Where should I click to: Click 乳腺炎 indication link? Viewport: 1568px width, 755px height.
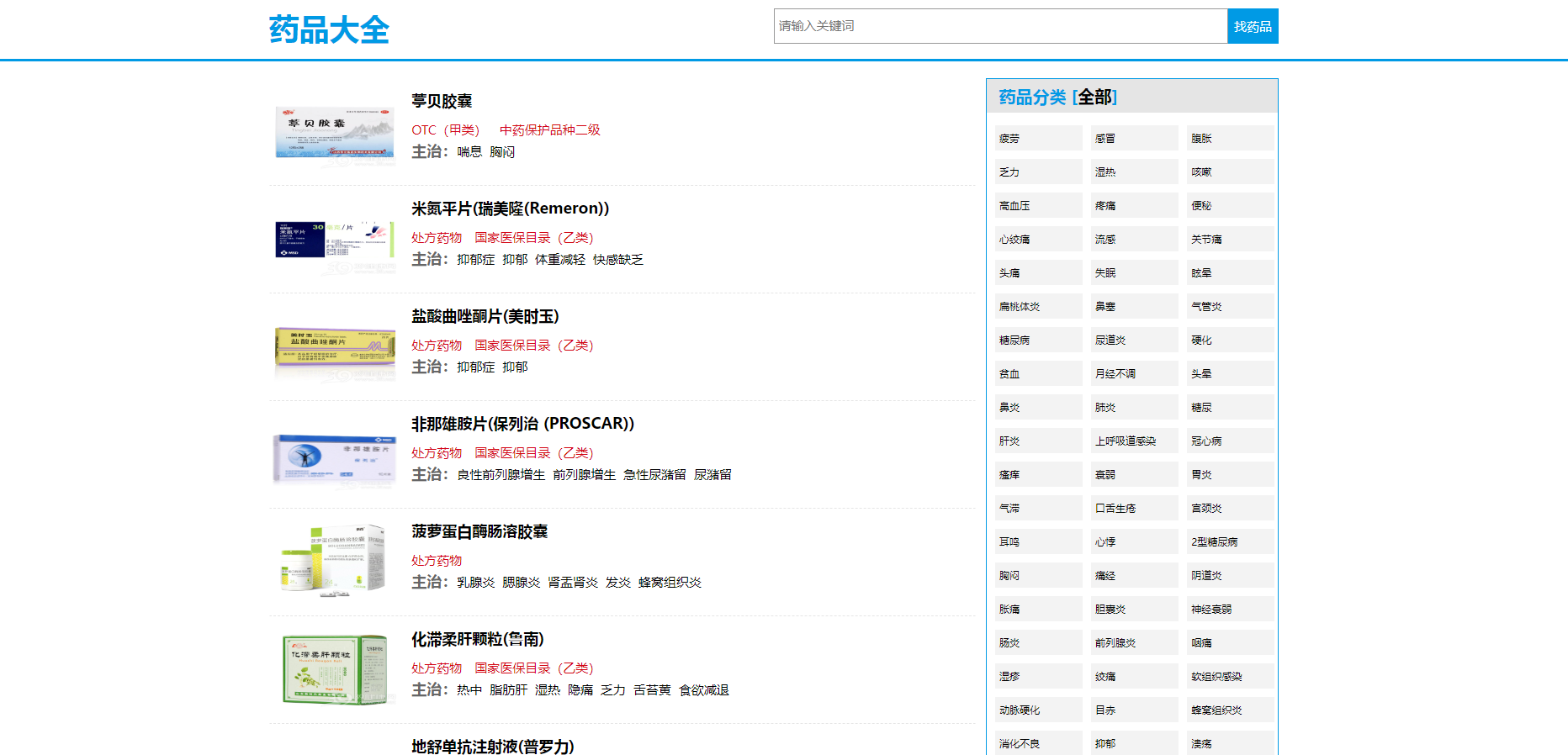pyautogui.click(x=476, y=583)
